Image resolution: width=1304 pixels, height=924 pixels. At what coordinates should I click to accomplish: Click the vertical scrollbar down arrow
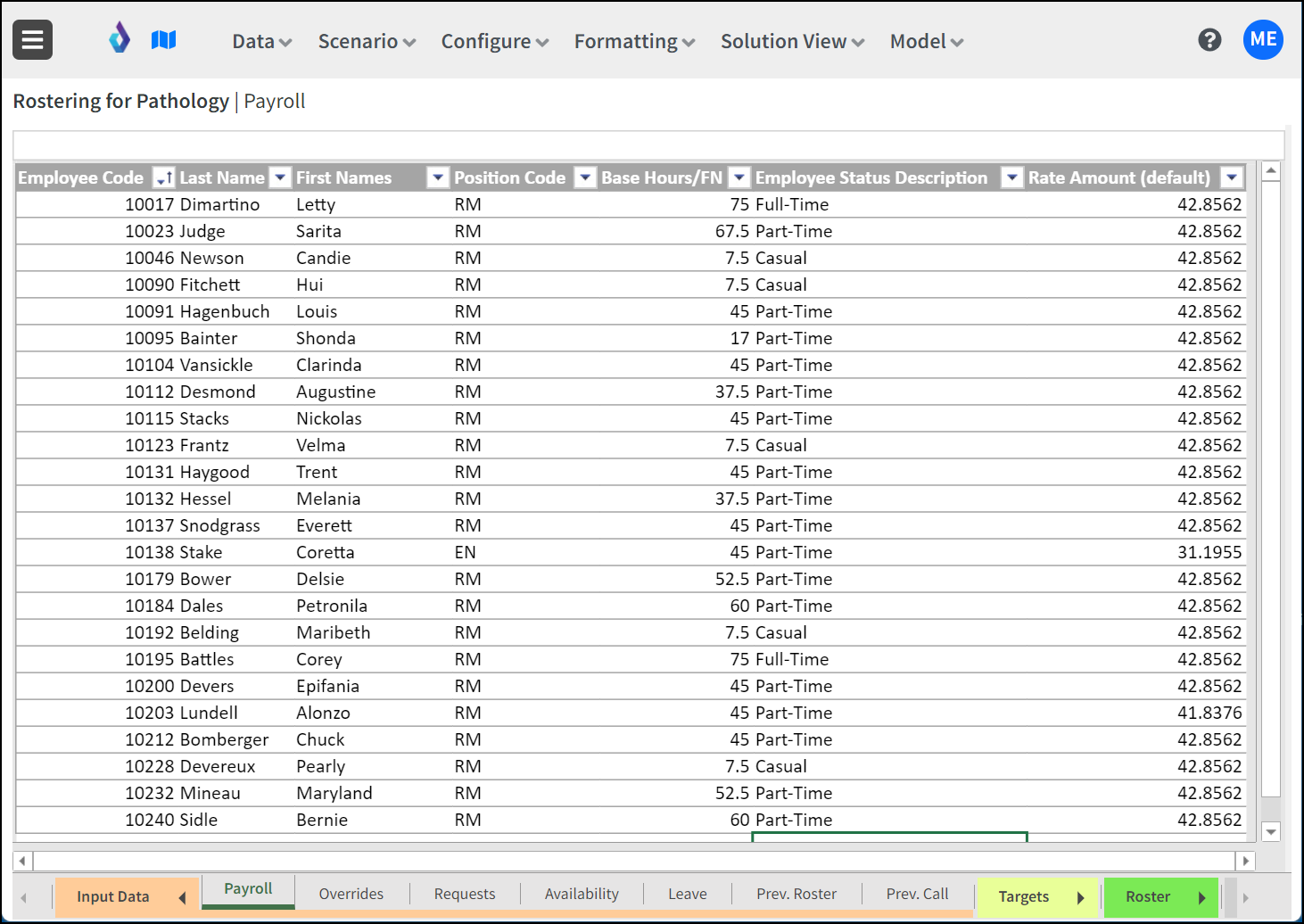pos(1272,832)
